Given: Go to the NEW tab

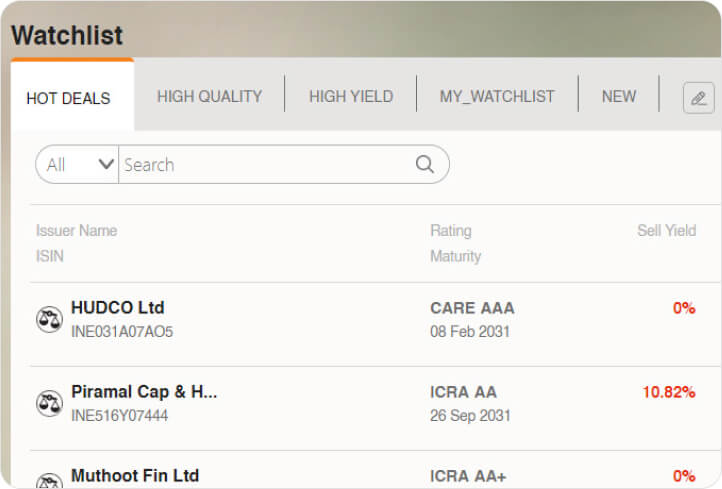Looking at the screenshot, I should pyautogui.click(x=619, y=97).
